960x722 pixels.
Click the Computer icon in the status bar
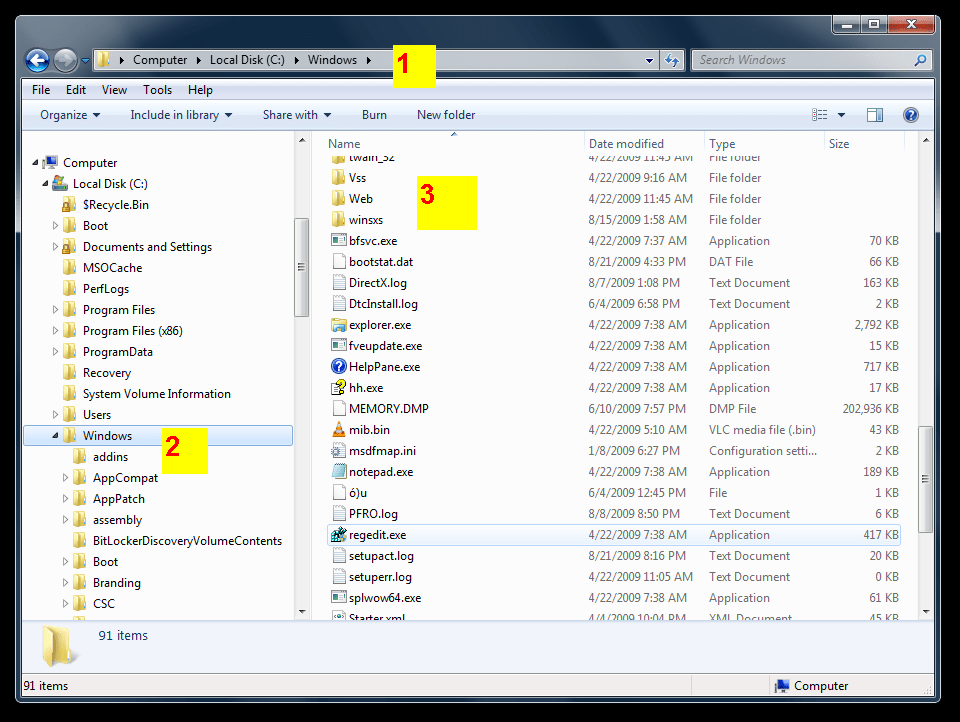781,685
